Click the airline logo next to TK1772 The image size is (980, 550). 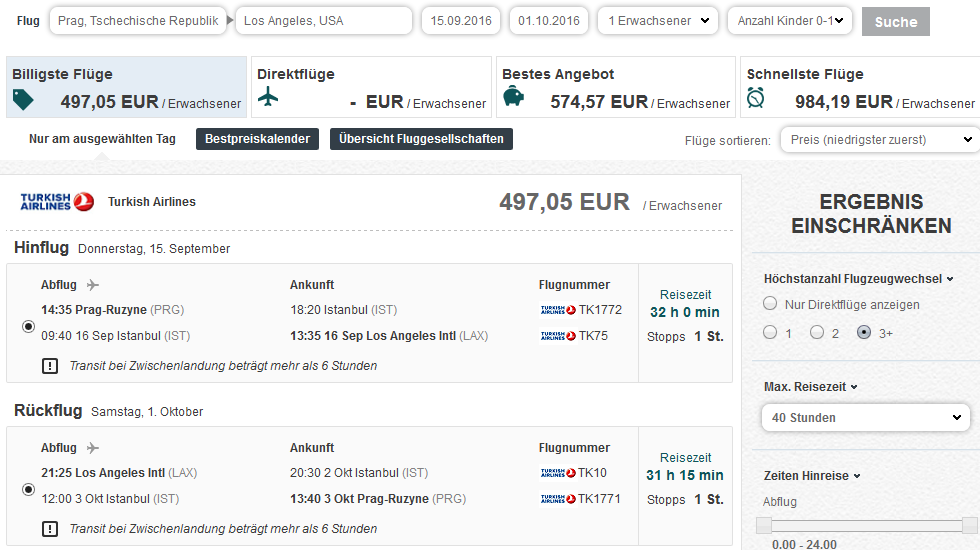tap(558, 310)
